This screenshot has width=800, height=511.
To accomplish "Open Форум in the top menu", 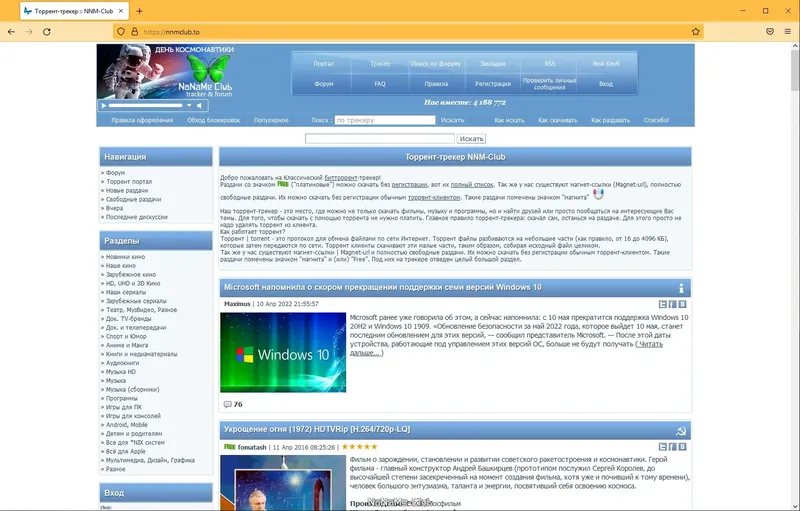I will pos(323,84).
